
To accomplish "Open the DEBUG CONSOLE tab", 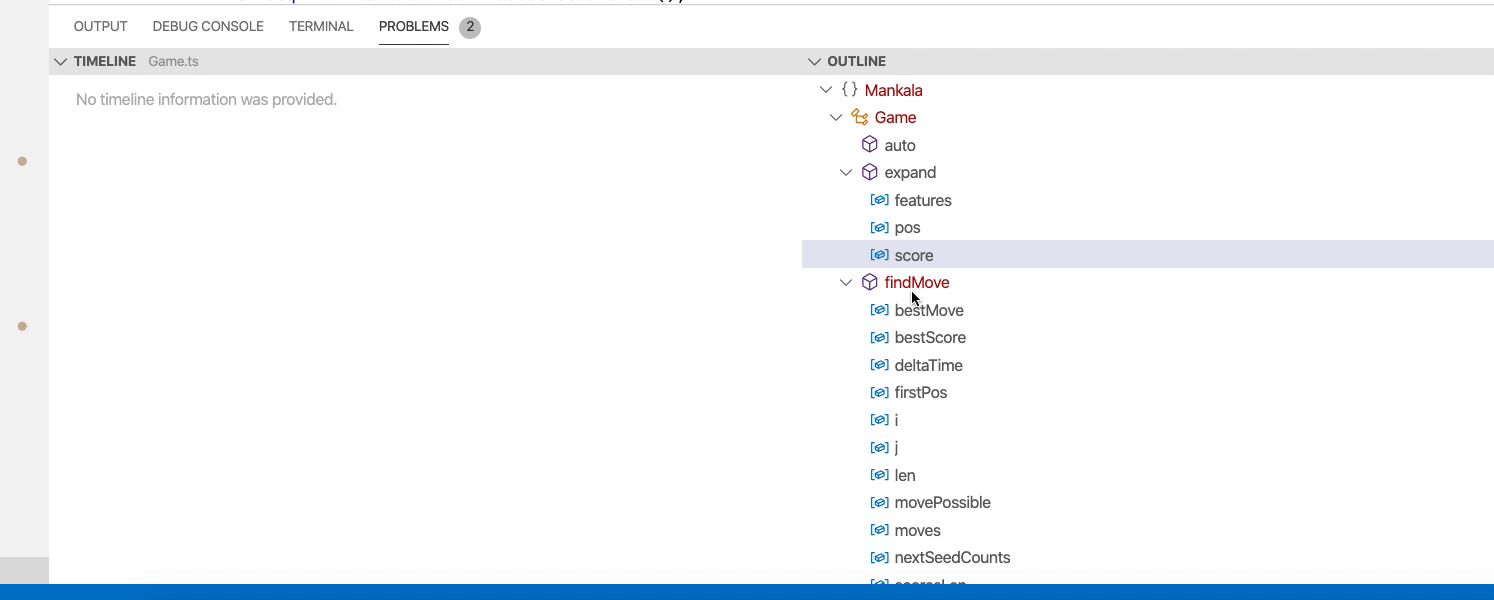I will click(207, 26).
